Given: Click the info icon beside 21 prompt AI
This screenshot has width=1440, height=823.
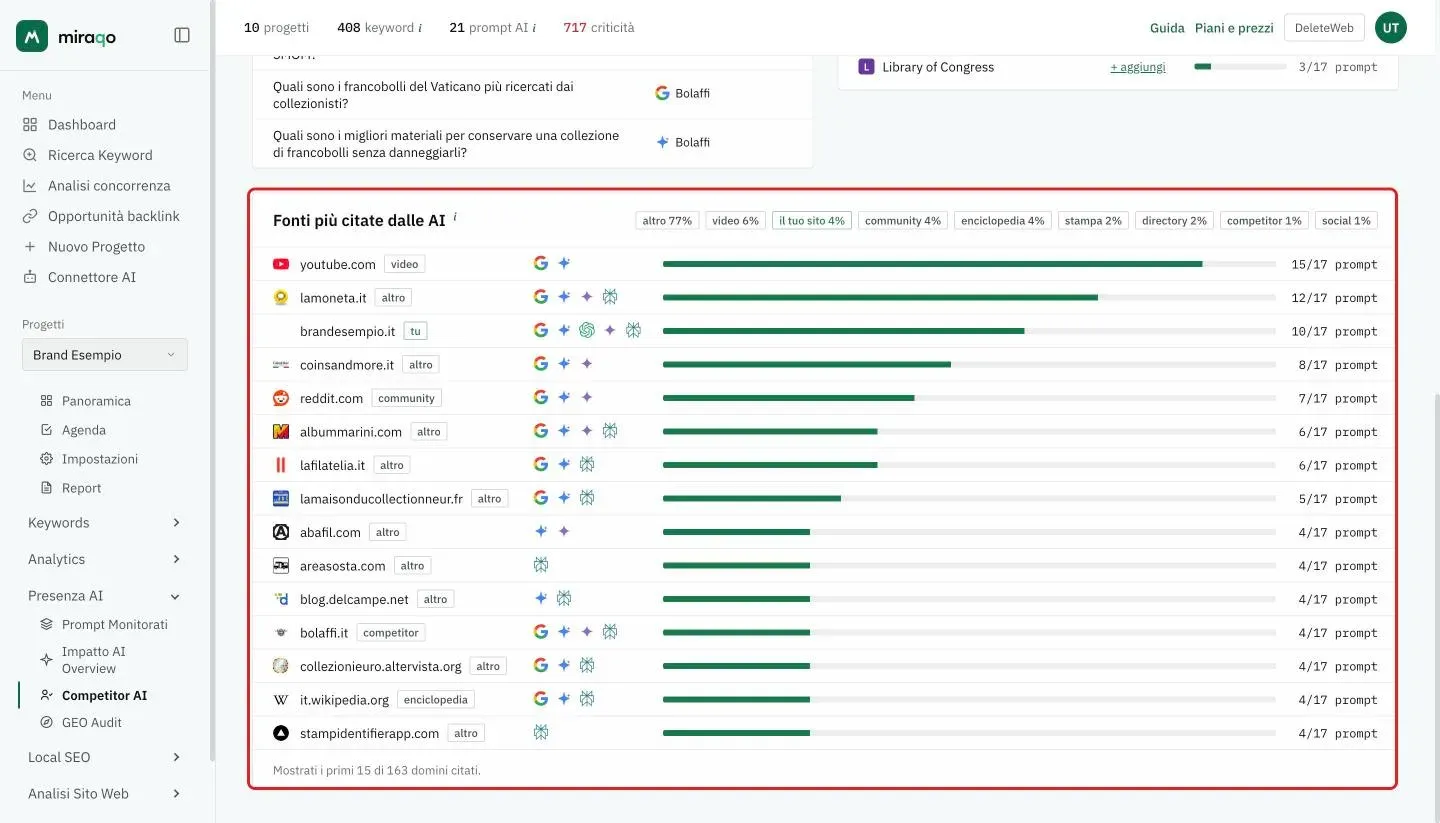Looking at the screenshot, I should click(x=534, y=28).
